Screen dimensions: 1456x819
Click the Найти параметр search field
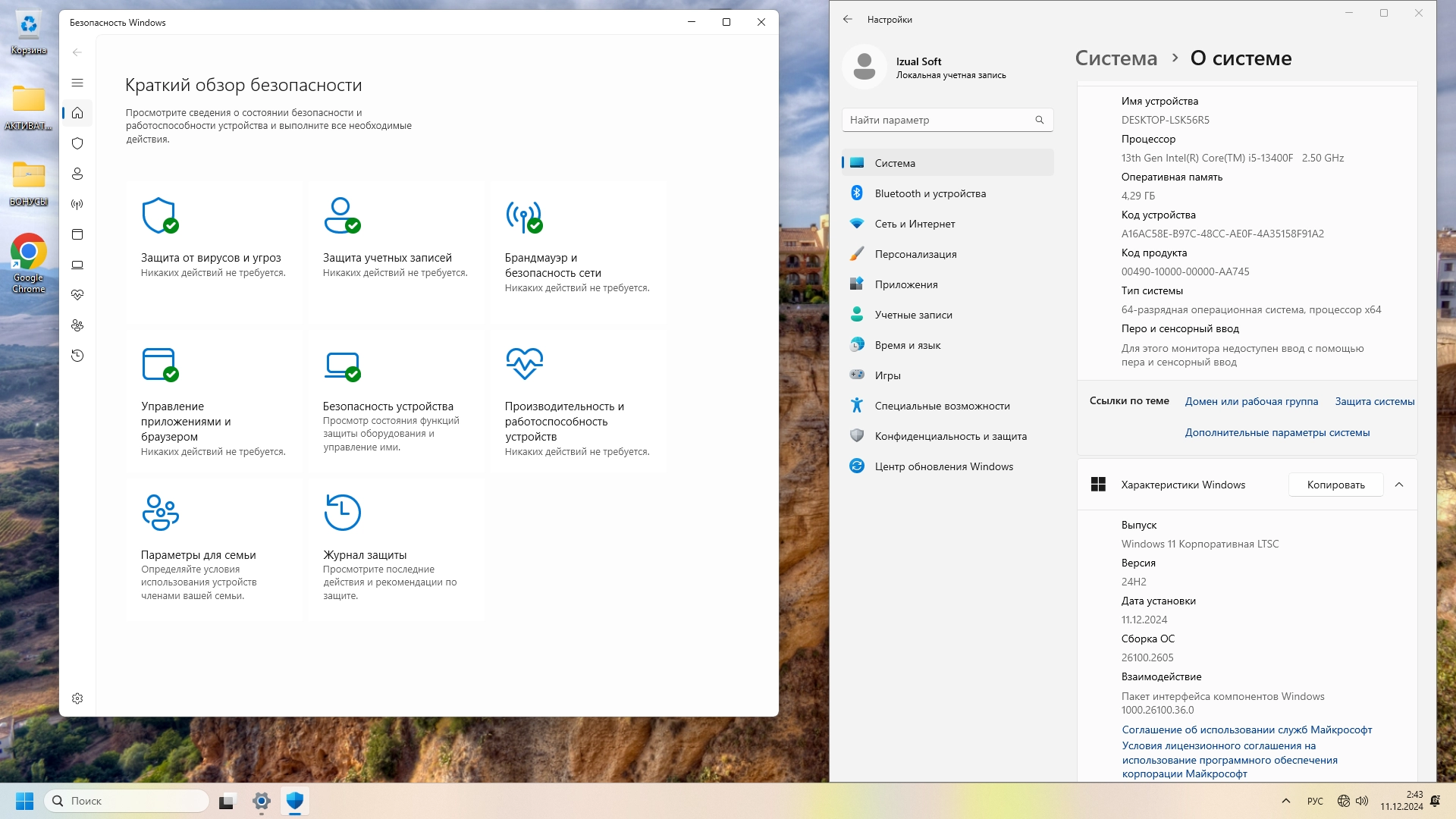(940, 120)
